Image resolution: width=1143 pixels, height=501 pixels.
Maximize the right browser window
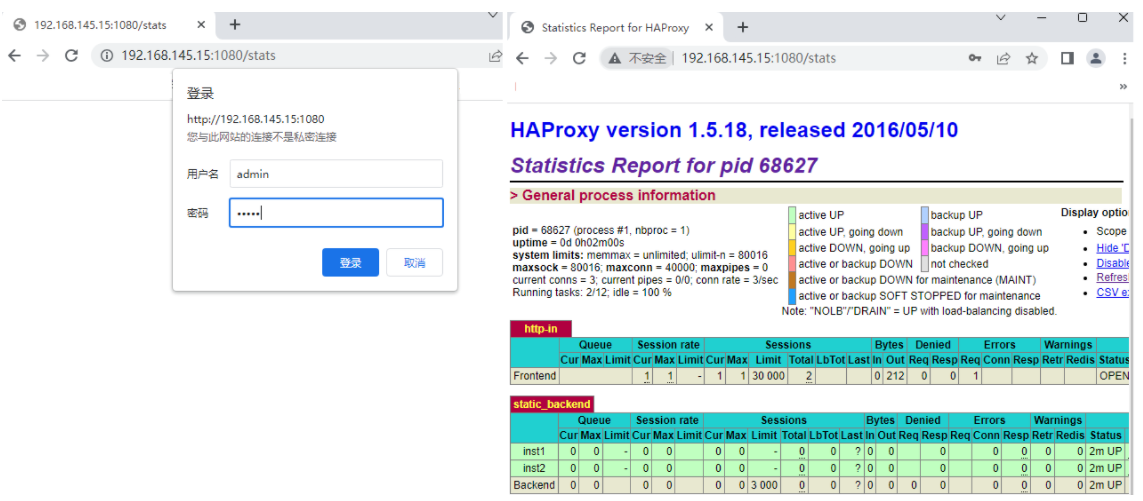pyautogui.click(x=1082, y=18)
